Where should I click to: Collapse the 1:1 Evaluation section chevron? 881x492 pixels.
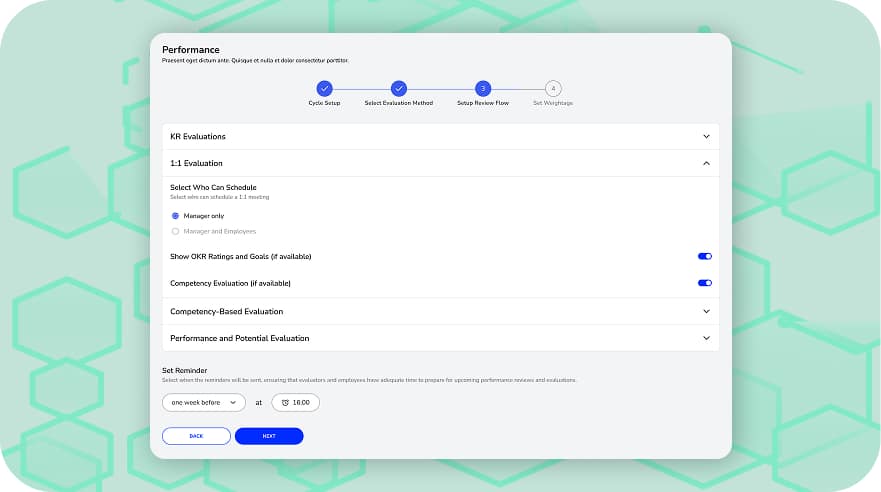pyautogui.click(x=706, y=163)
